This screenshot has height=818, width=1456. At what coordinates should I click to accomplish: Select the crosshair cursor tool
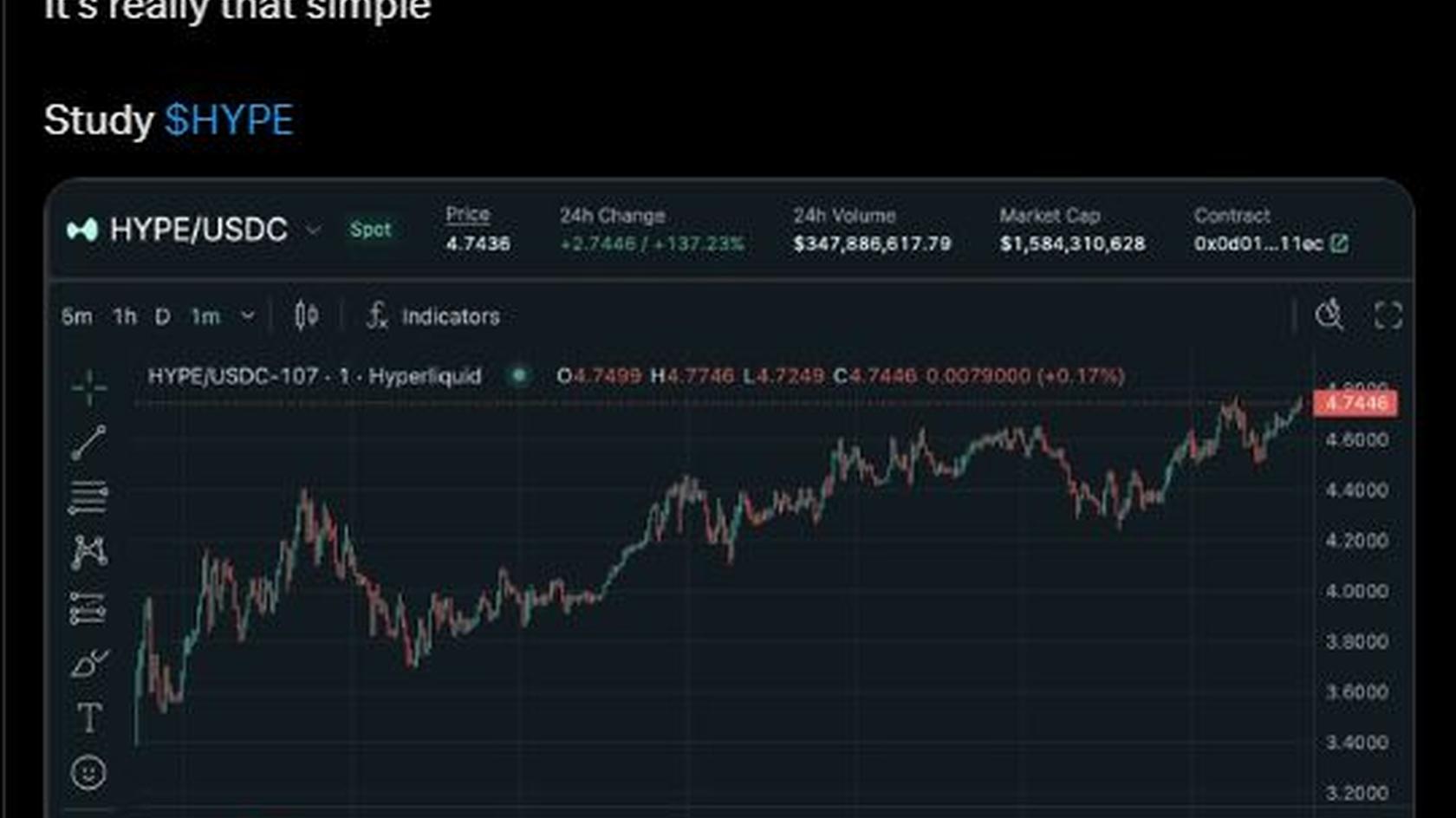tap(88, 387)
